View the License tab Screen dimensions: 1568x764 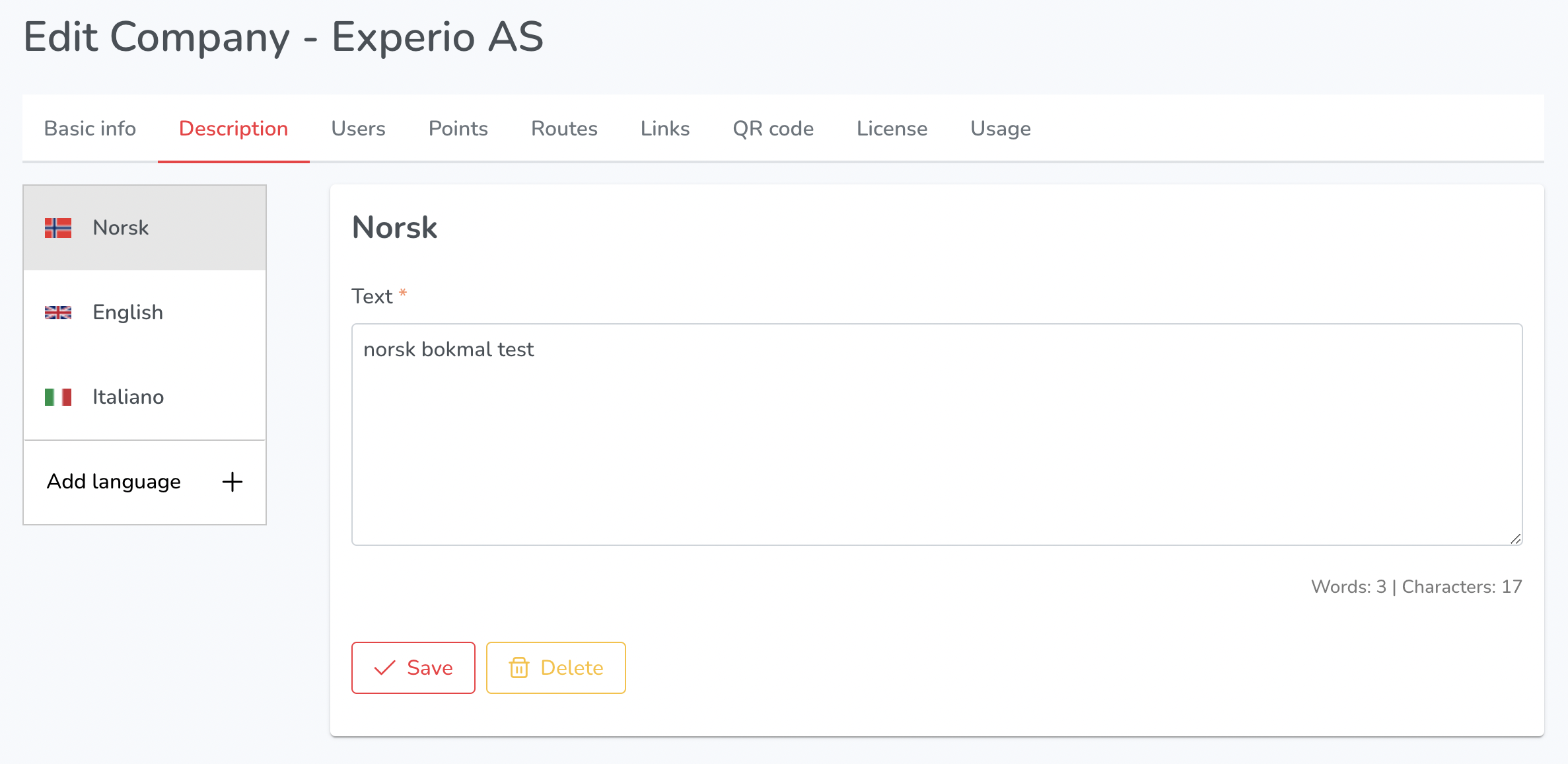click(892, 128)
